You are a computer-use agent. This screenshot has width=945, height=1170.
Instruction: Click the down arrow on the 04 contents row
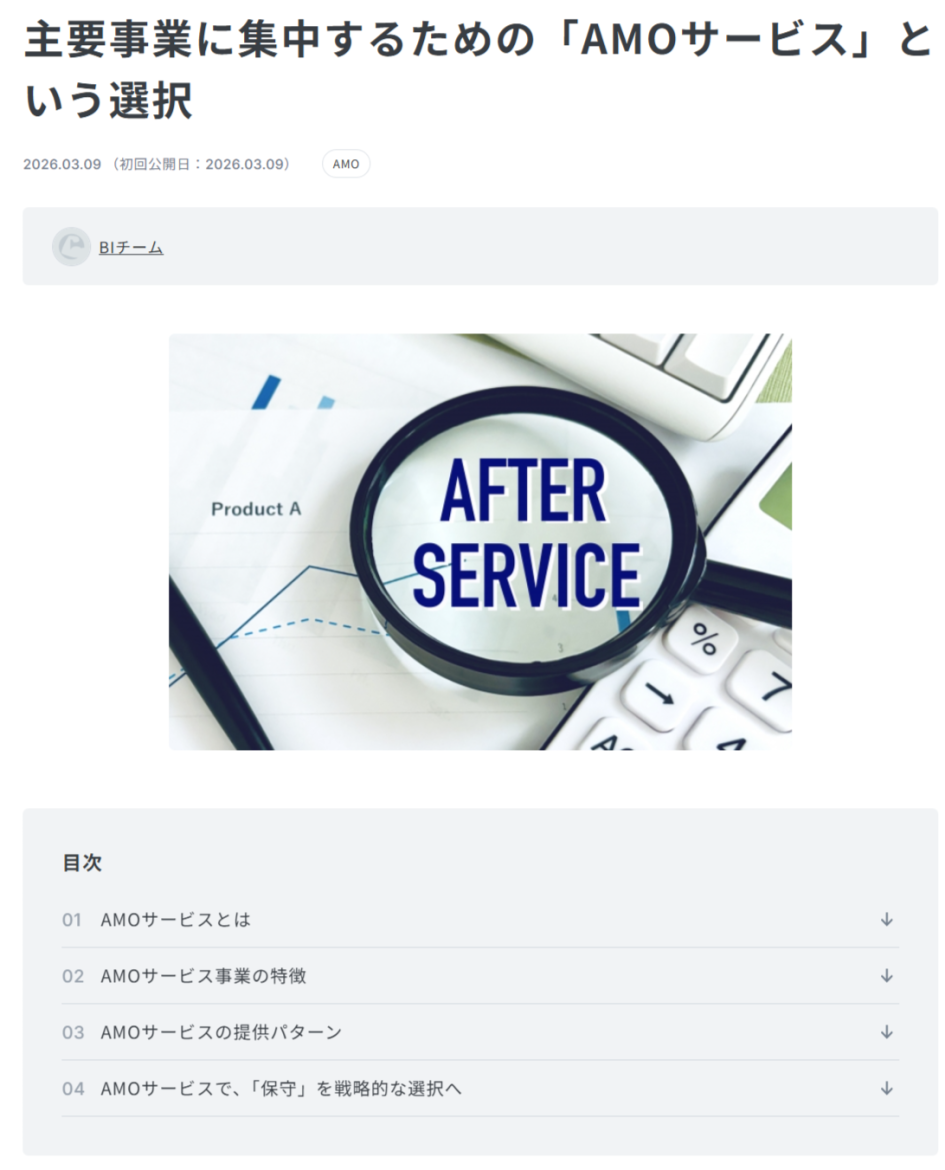point(886,1089)
